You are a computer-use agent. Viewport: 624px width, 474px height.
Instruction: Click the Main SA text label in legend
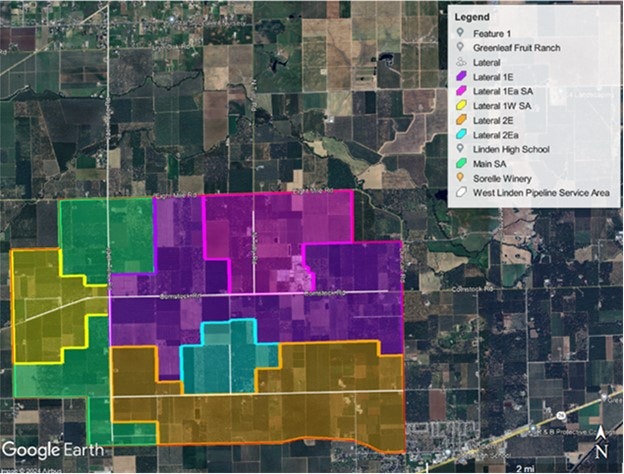490,164
